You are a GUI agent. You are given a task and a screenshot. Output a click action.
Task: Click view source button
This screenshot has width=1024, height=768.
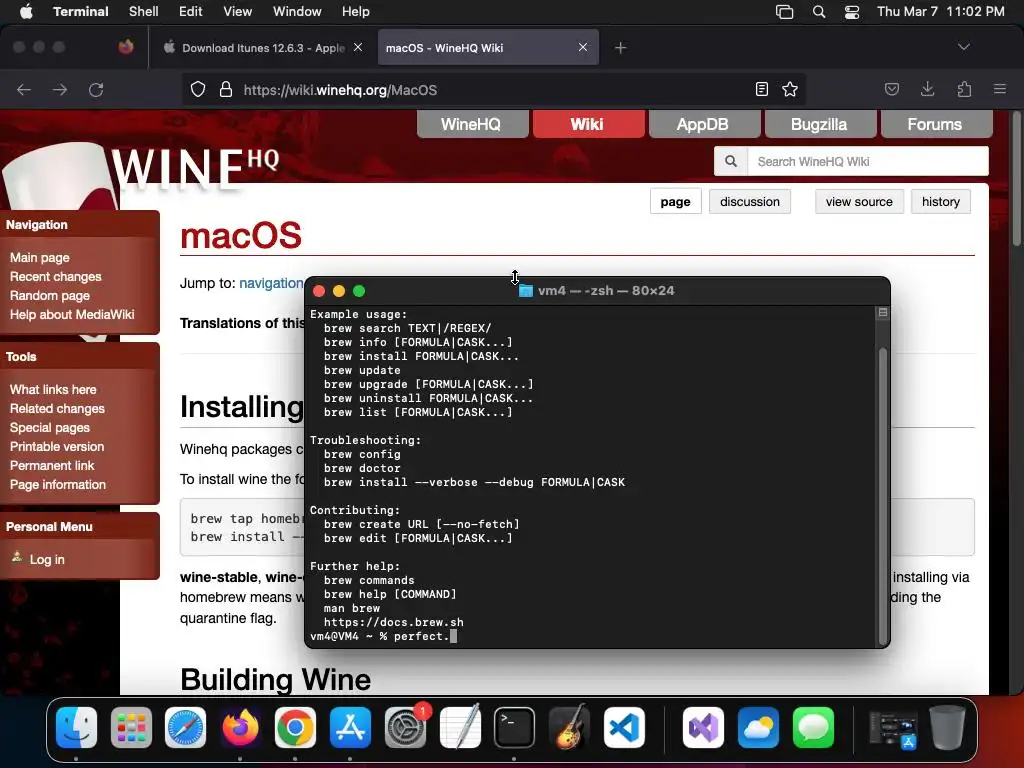coord(859,202)
